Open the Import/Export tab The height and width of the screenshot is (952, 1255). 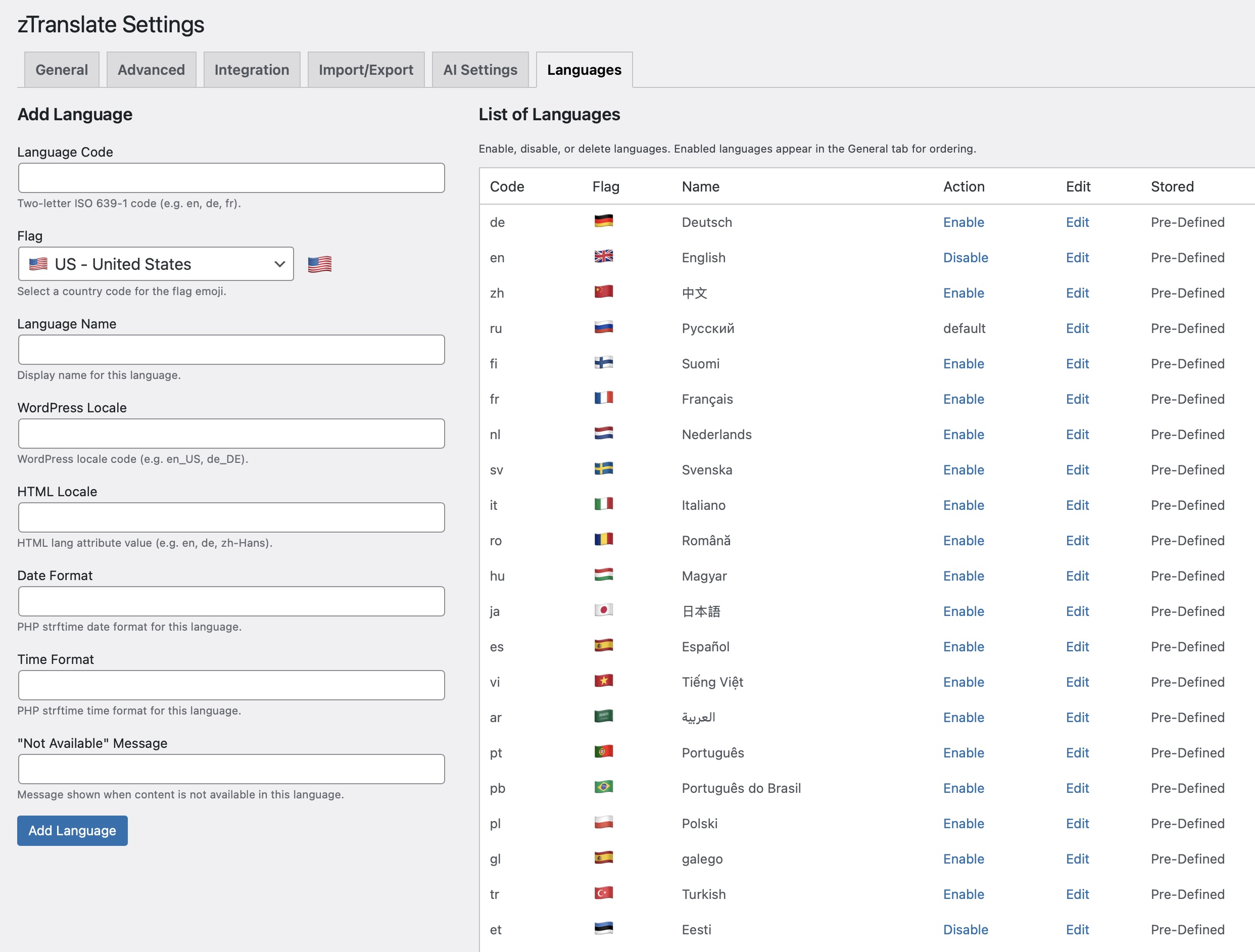[x=366, y=70]
